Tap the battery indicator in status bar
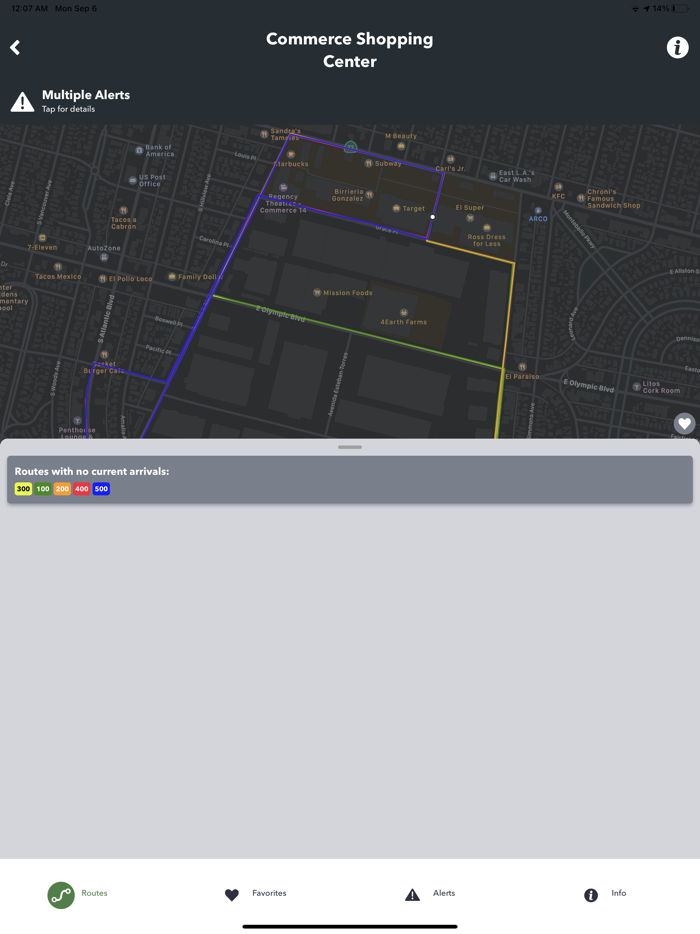 coord(680,8)
